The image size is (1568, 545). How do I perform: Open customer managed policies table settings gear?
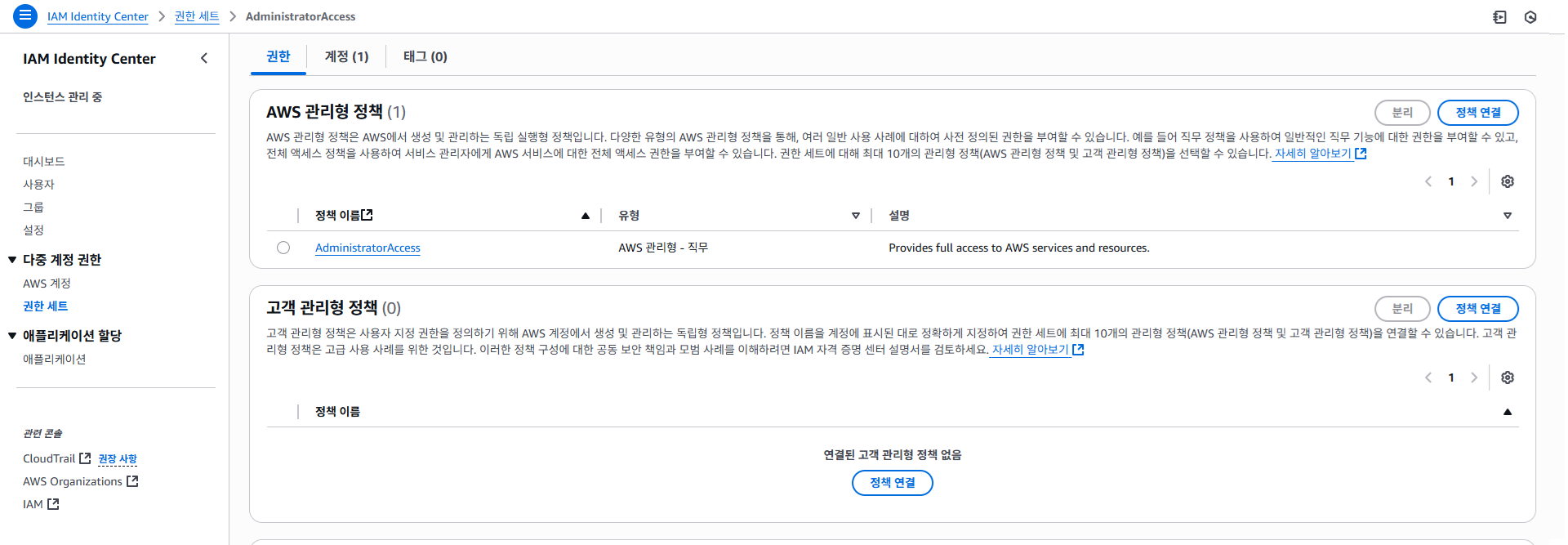click(x=1508, y=377)
